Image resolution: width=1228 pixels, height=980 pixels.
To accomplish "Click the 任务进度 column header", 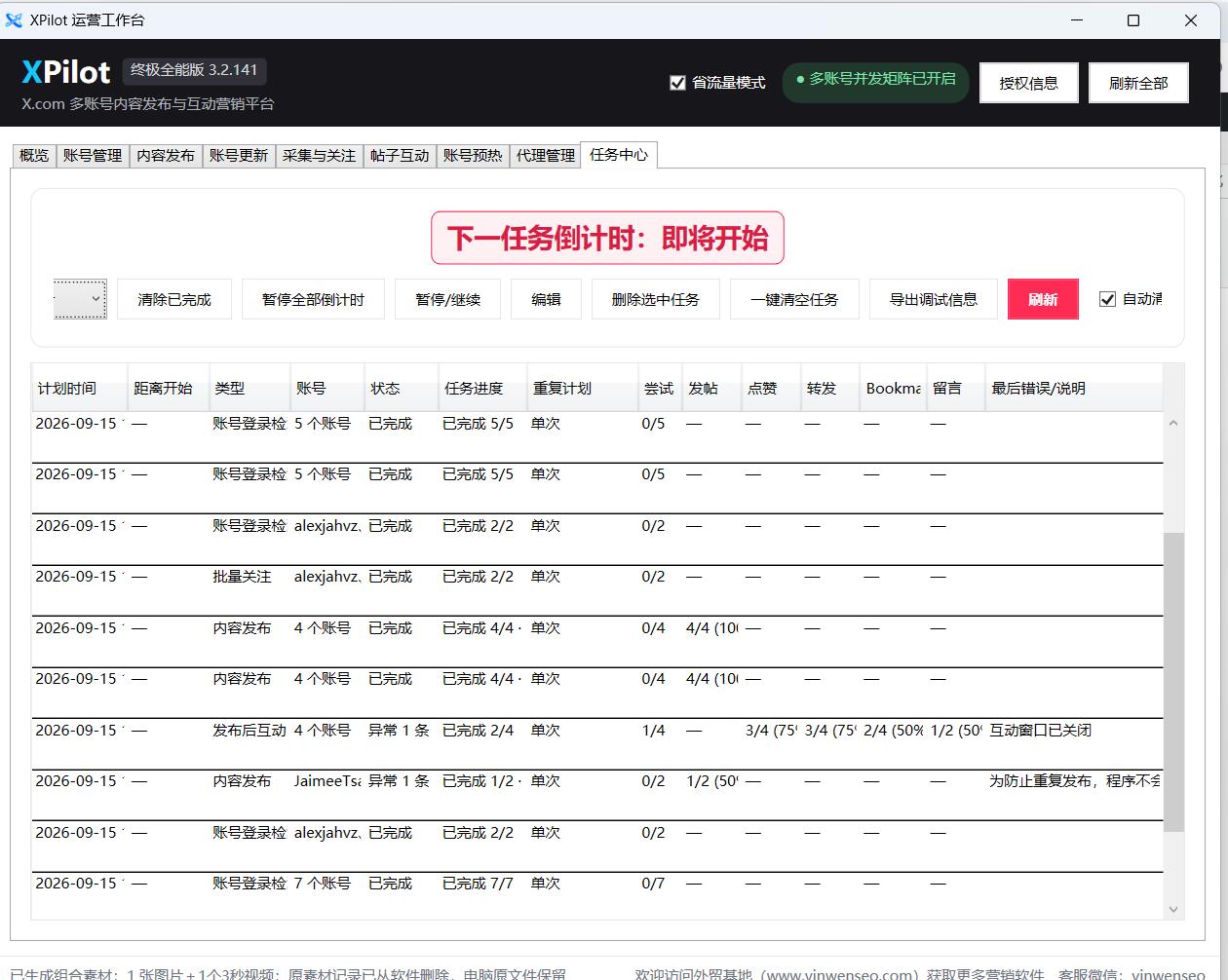I will point(482,388).
